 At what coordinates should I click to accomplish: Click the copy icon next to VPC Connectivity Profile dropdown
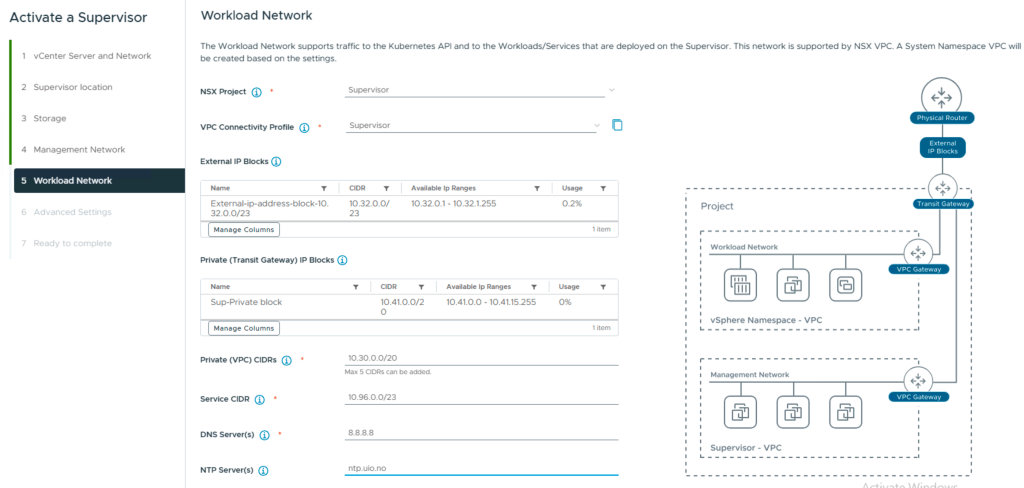coord(617,125)
